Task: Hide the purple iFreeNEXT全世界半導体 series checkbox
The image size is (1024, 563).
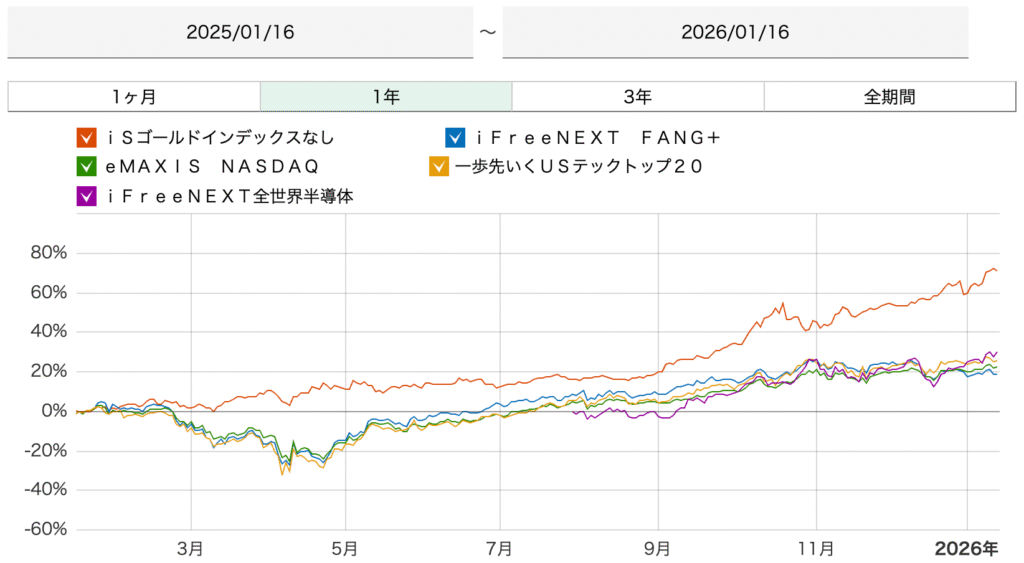Action: (87, 196)
